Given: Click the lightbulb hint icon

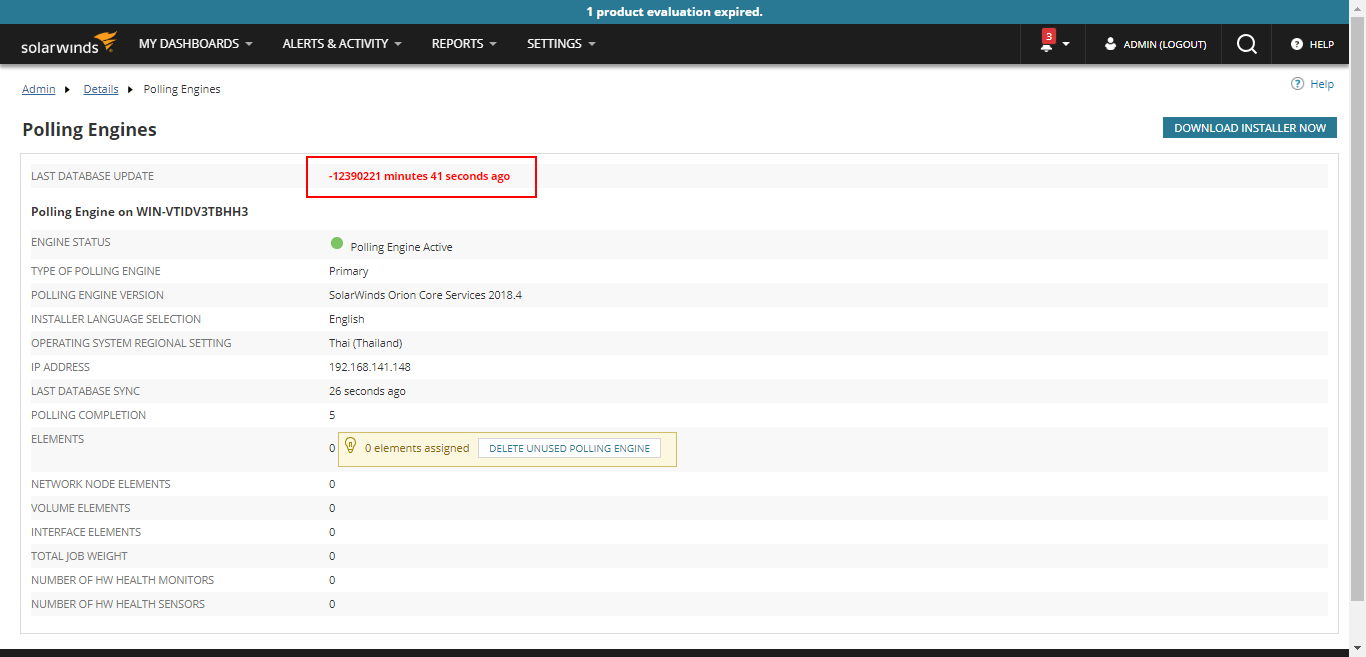Looking at the screenshot, I should pyautogui.click(x=351, y=447).
